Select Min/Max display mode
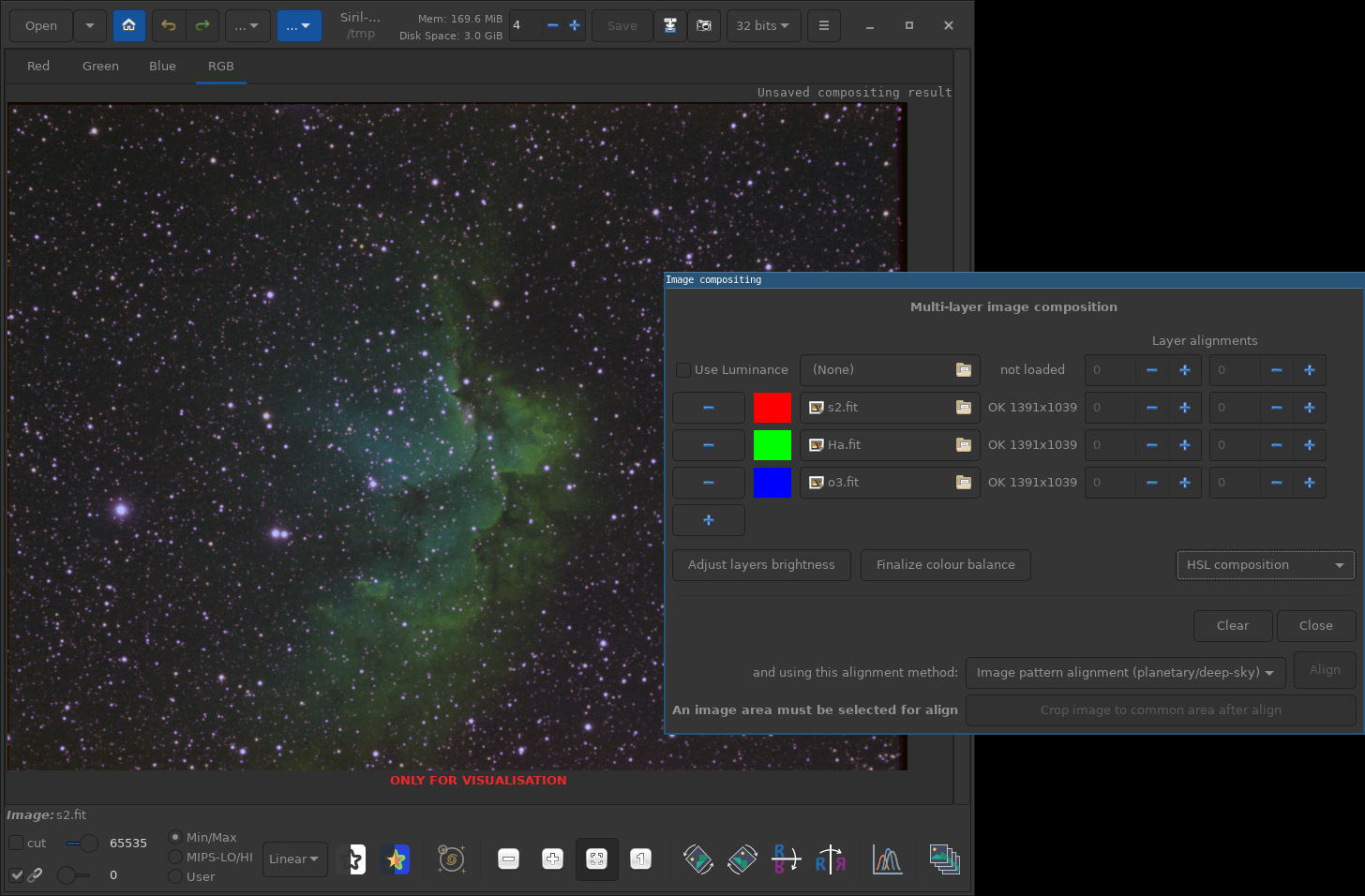 tap(175, 837)
